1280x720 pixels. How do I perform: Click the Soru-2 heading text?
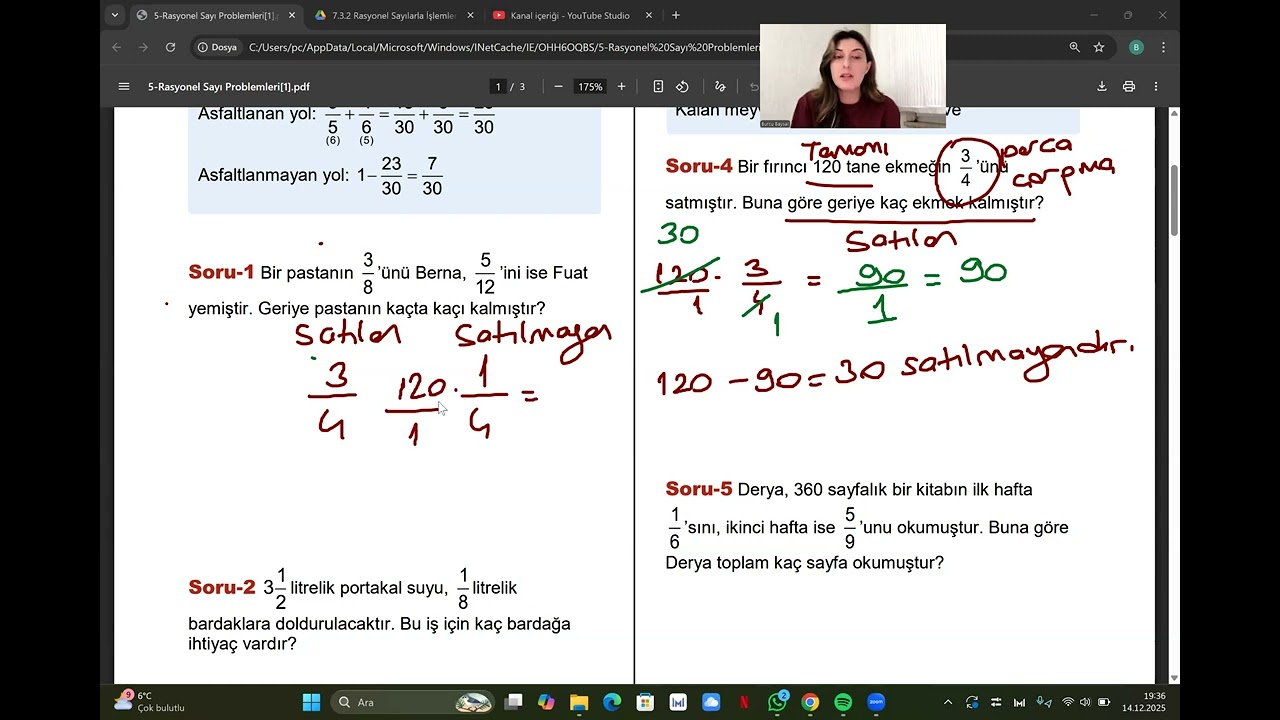click(222, 587)
